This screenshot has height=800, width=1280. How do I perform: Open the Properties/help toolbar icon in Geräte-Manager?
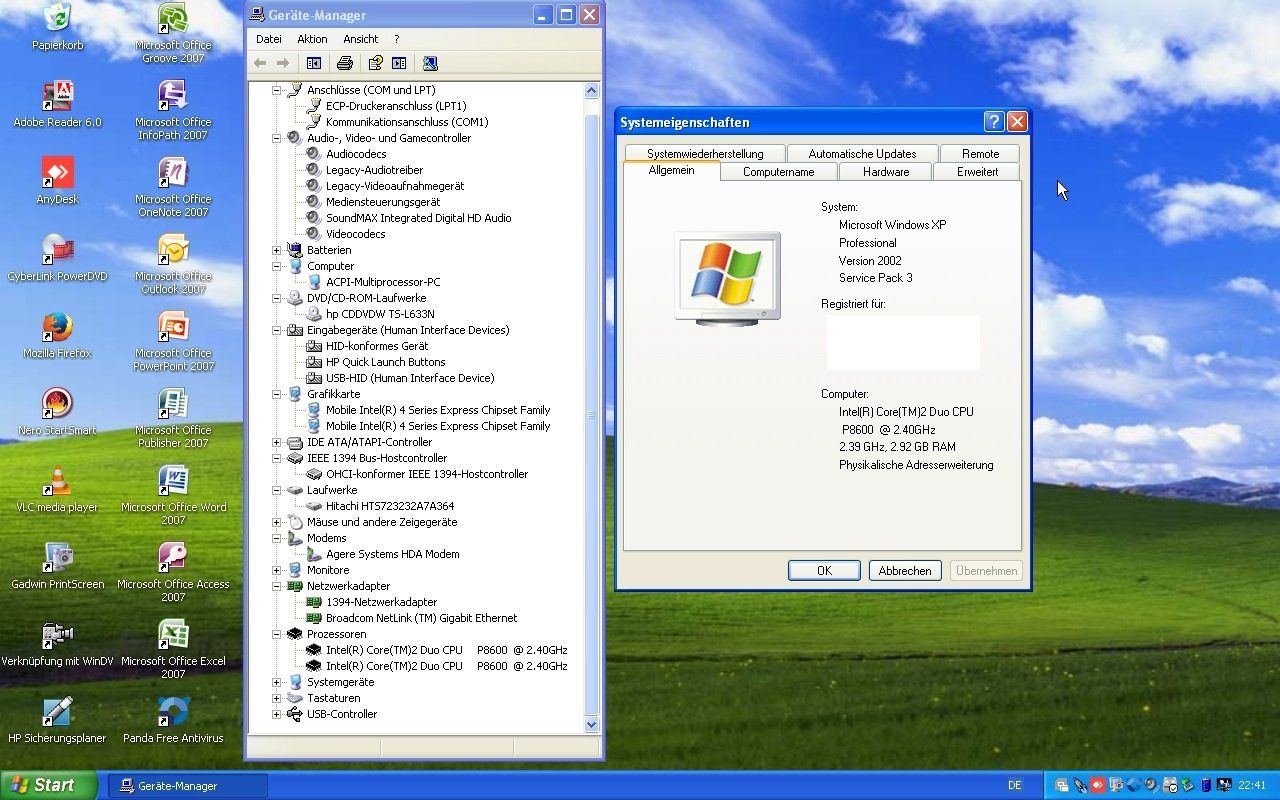pos(375,63)
